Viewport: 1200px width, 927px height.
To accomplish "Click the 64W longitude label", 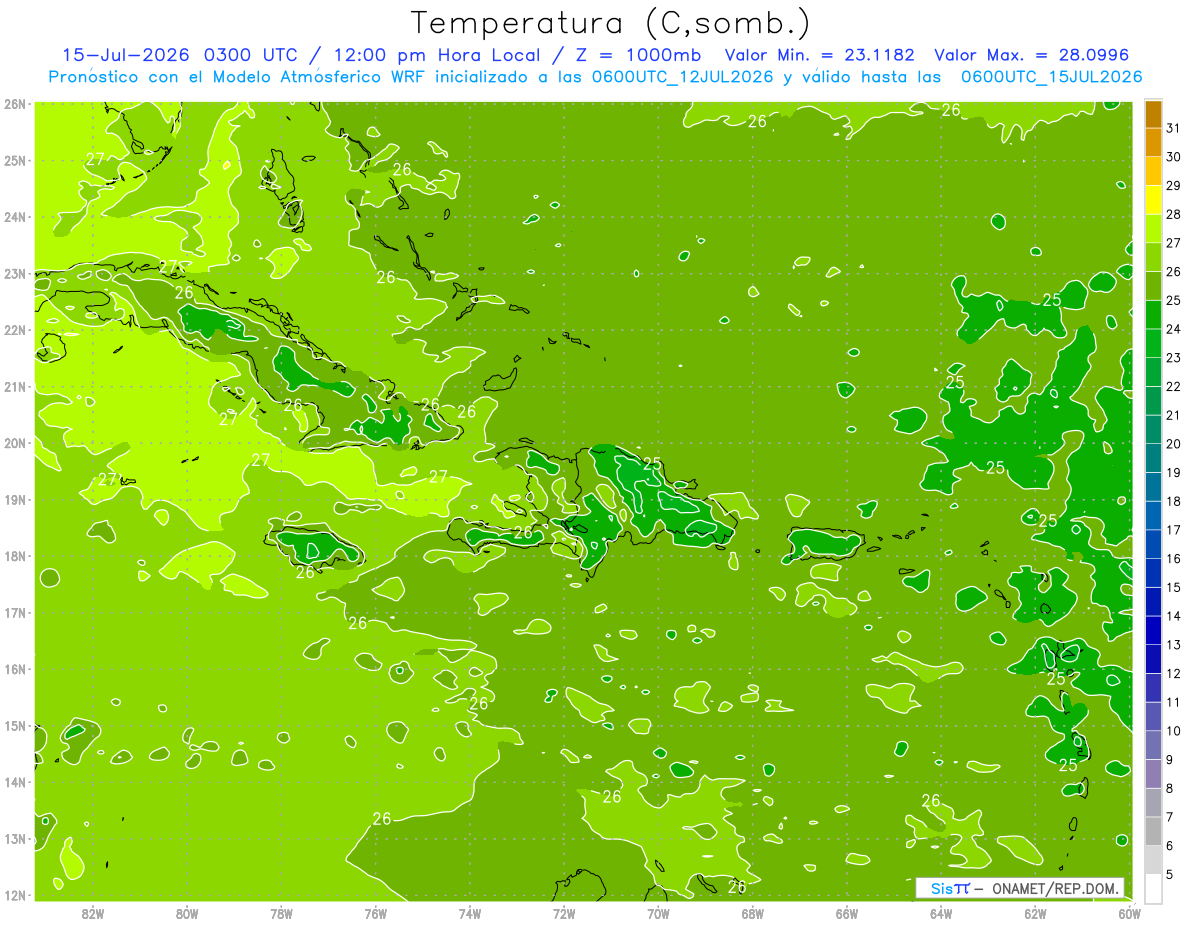I will [941, 913].
